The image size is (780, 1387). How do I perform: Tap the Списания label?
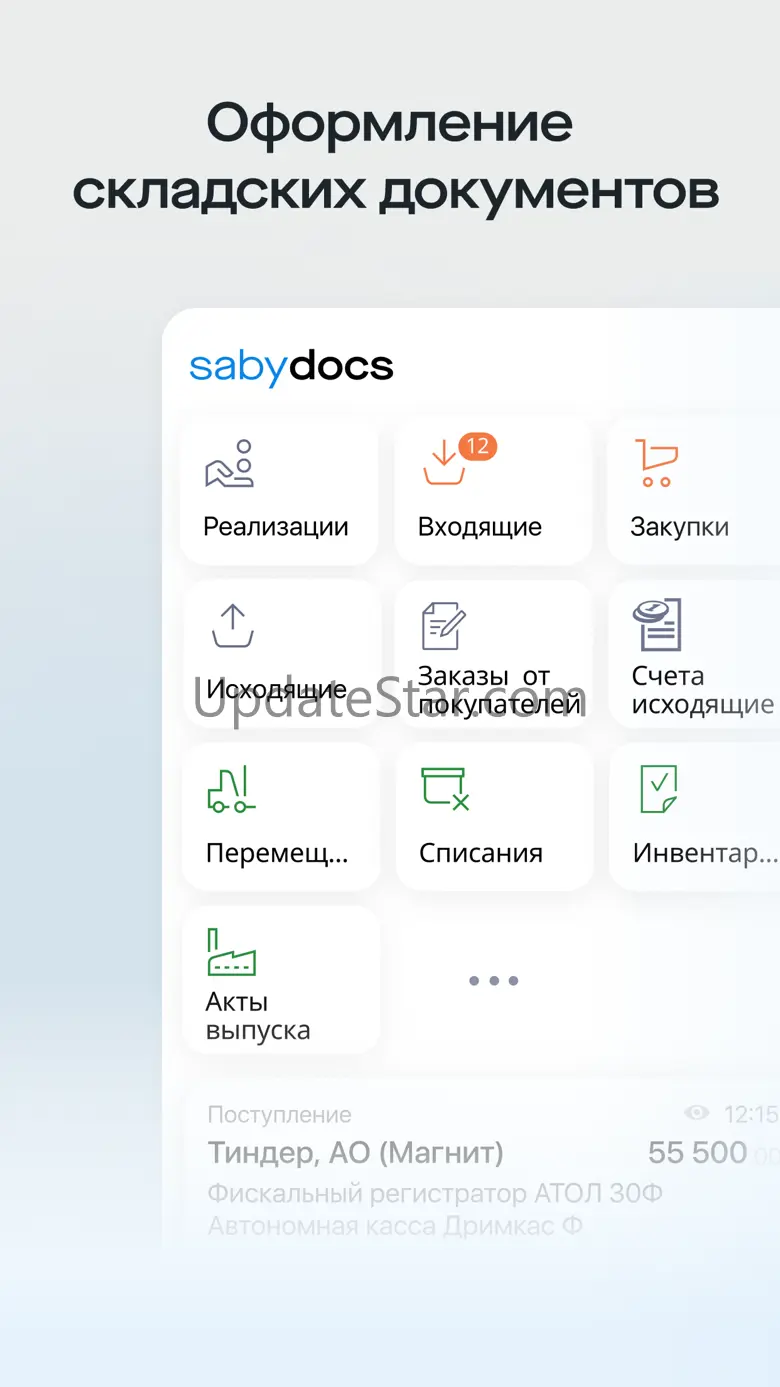481,853
